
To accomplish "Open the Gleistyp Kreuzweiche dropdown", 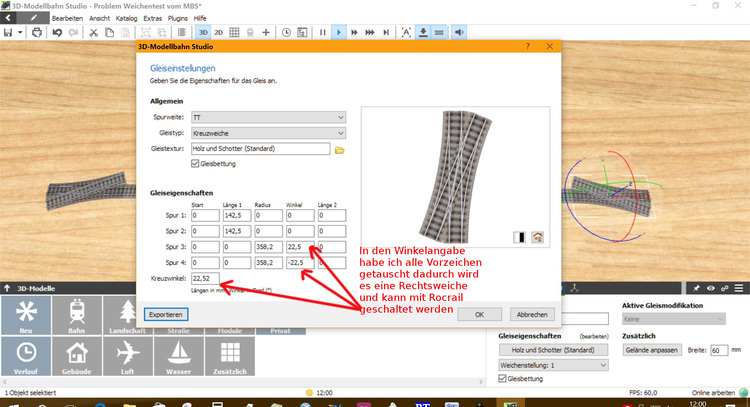I will pyautogui.click(x=268, y=133).
